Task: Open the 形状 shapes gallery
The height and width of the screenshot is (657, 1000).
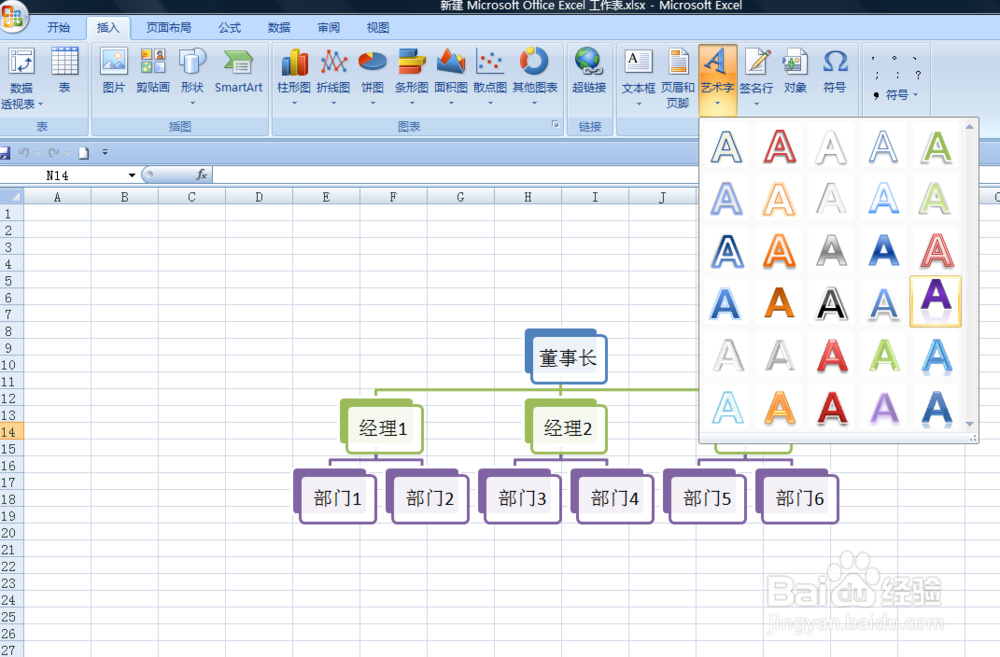Action: pyautogui.click(x=192, y=75)
